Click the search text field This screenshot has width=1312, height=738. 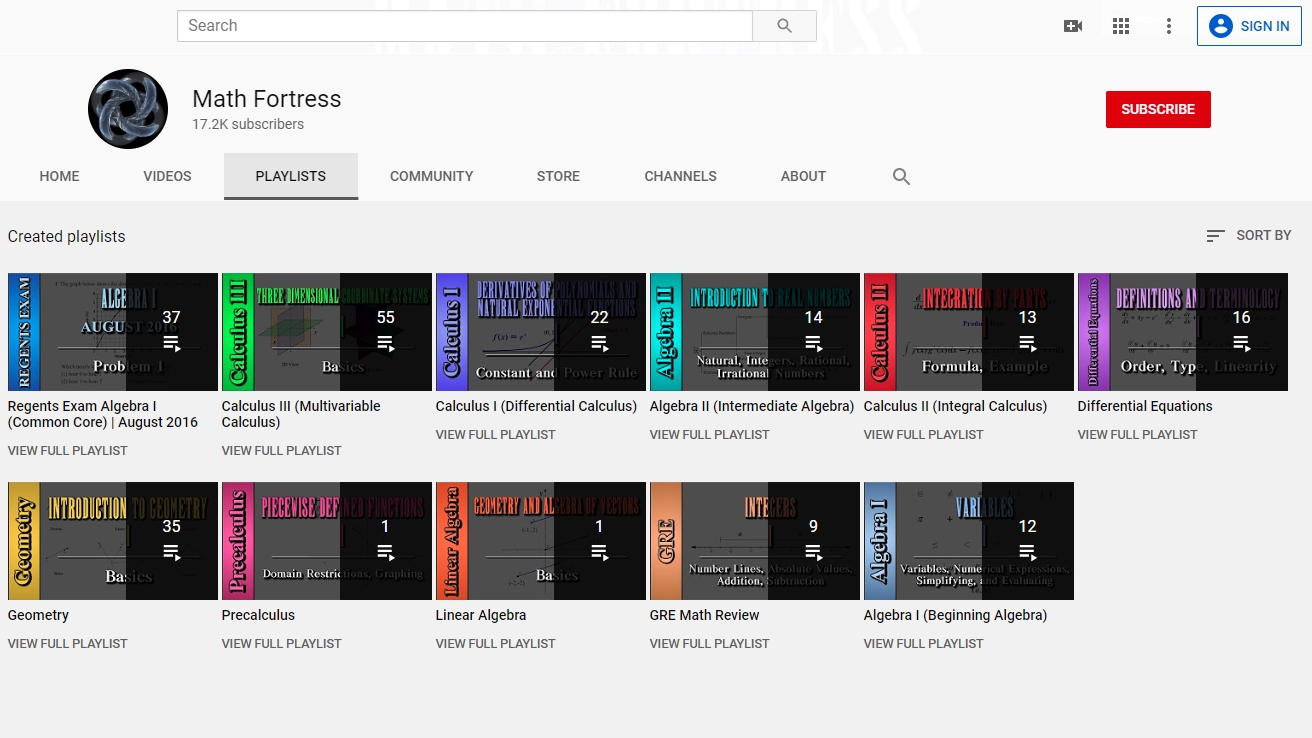465,26
